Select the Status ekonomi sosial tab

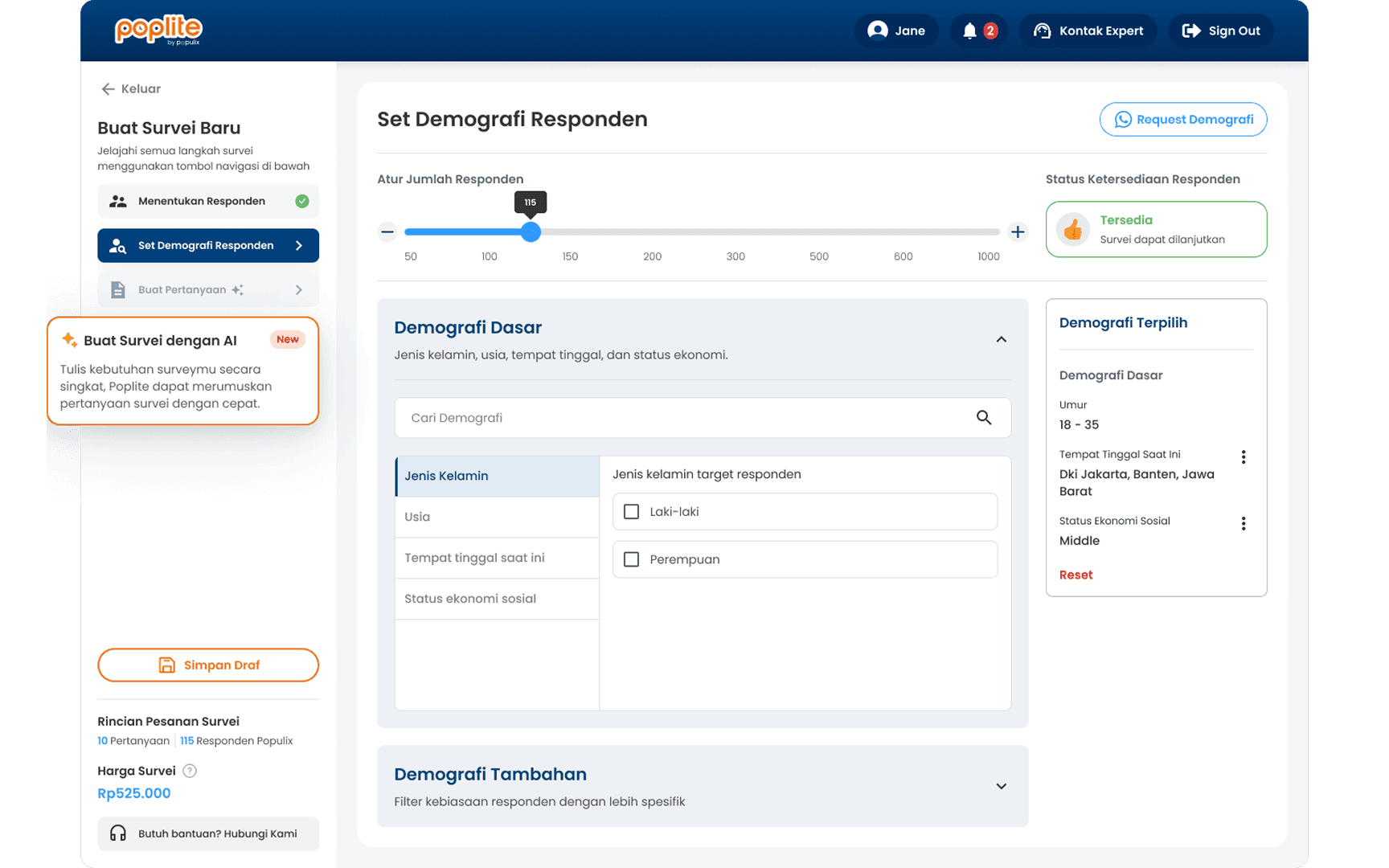[497, 599]
